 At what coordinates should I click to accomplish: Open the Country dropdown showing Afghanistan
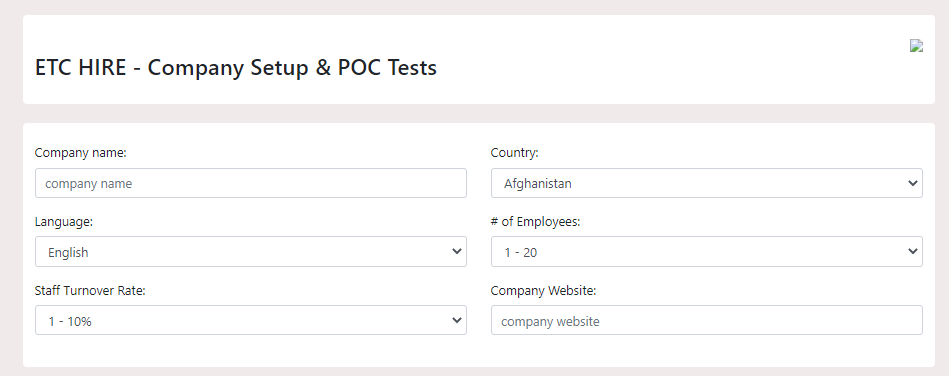pos(706,183)
